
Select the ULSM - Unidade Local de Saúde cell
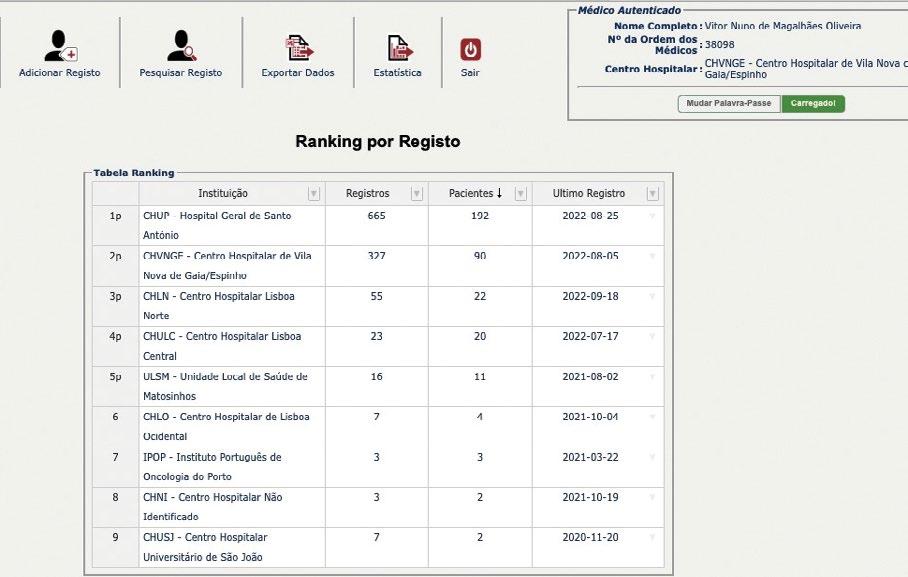(232, 386)
